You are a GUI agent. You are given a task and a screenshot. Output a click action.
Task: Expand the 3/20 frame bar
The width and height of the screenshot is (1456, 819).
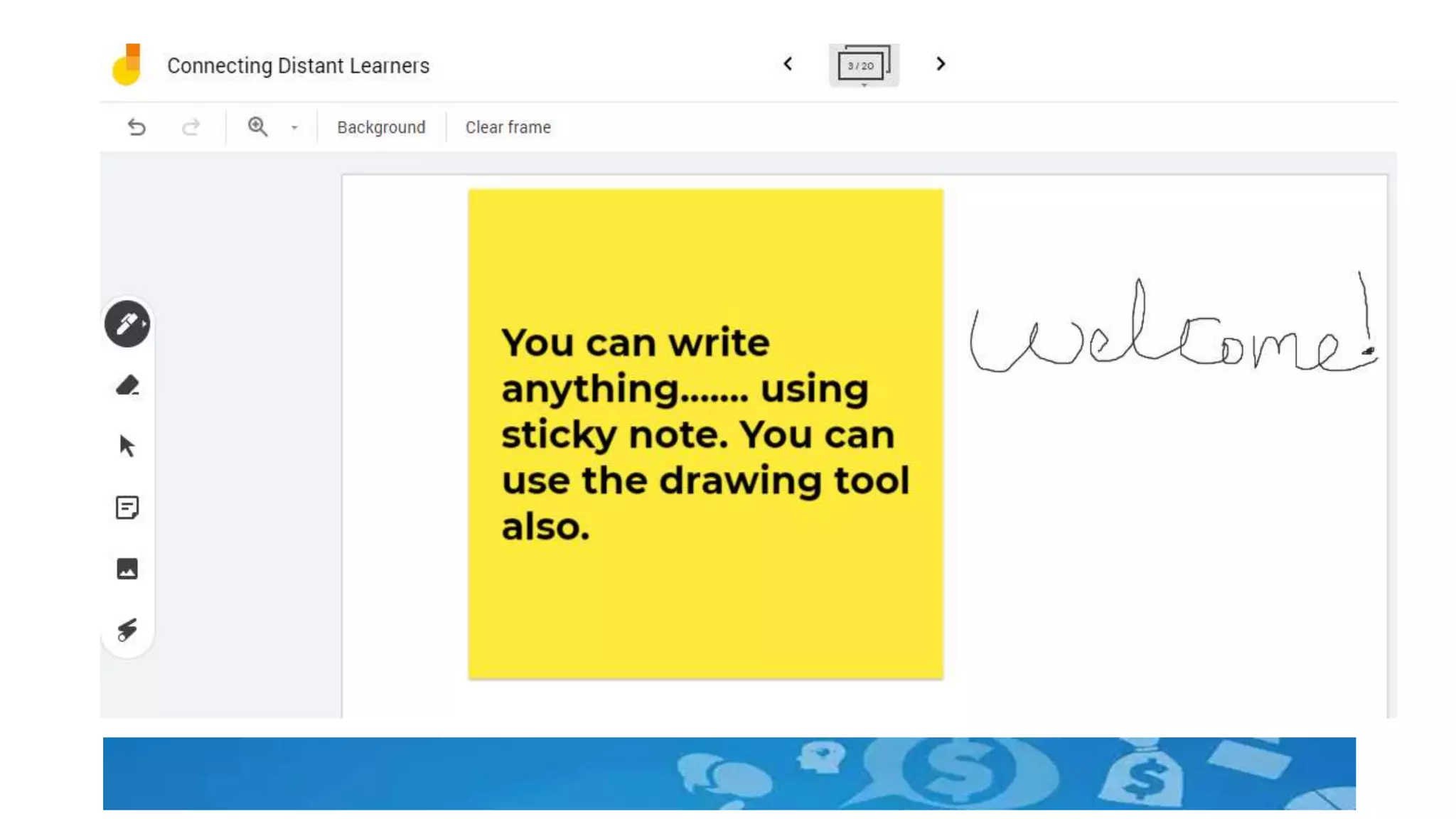(x=863, y=65)
